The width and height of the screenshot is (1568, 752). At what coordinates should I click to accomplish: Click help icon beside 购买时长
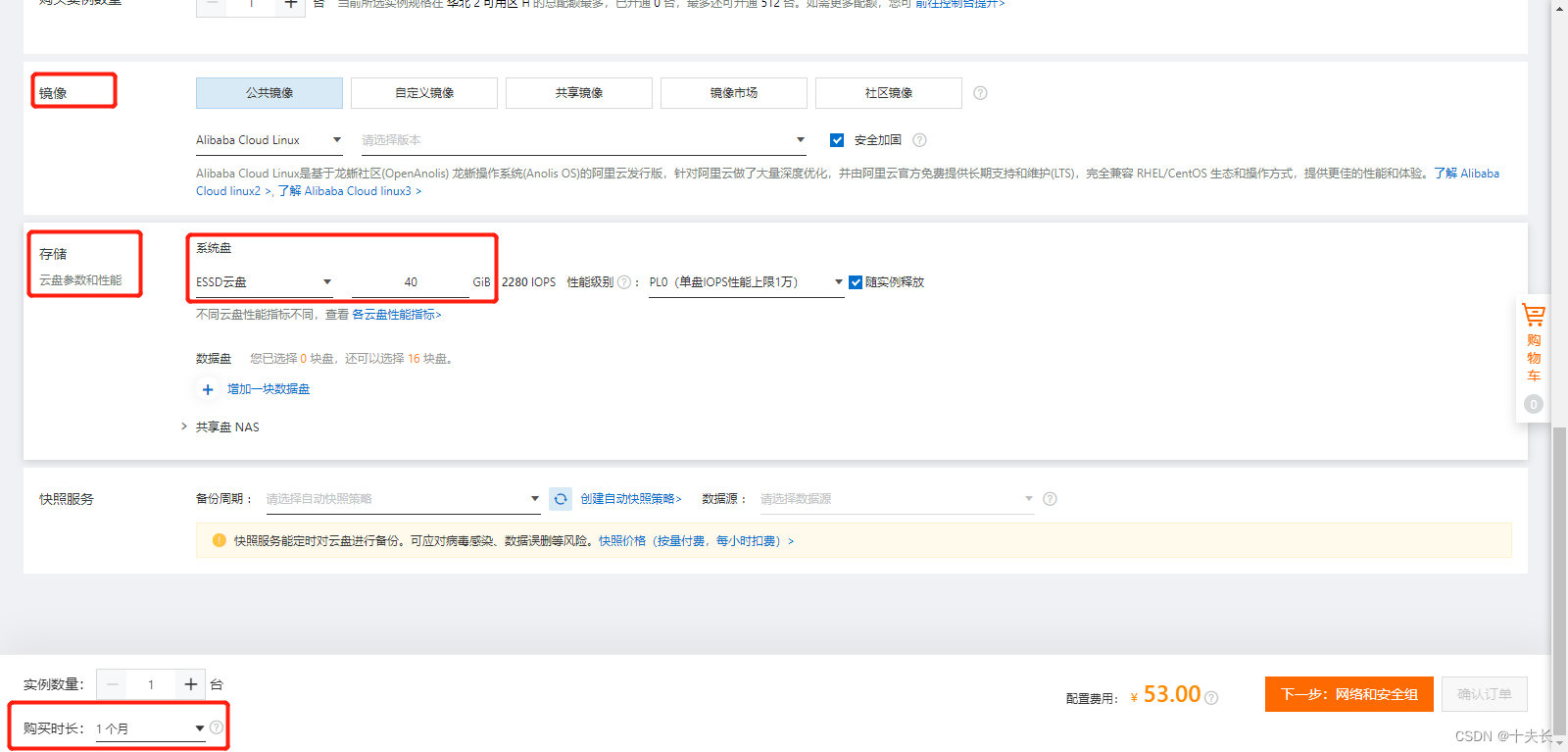(x=217, y=727)
